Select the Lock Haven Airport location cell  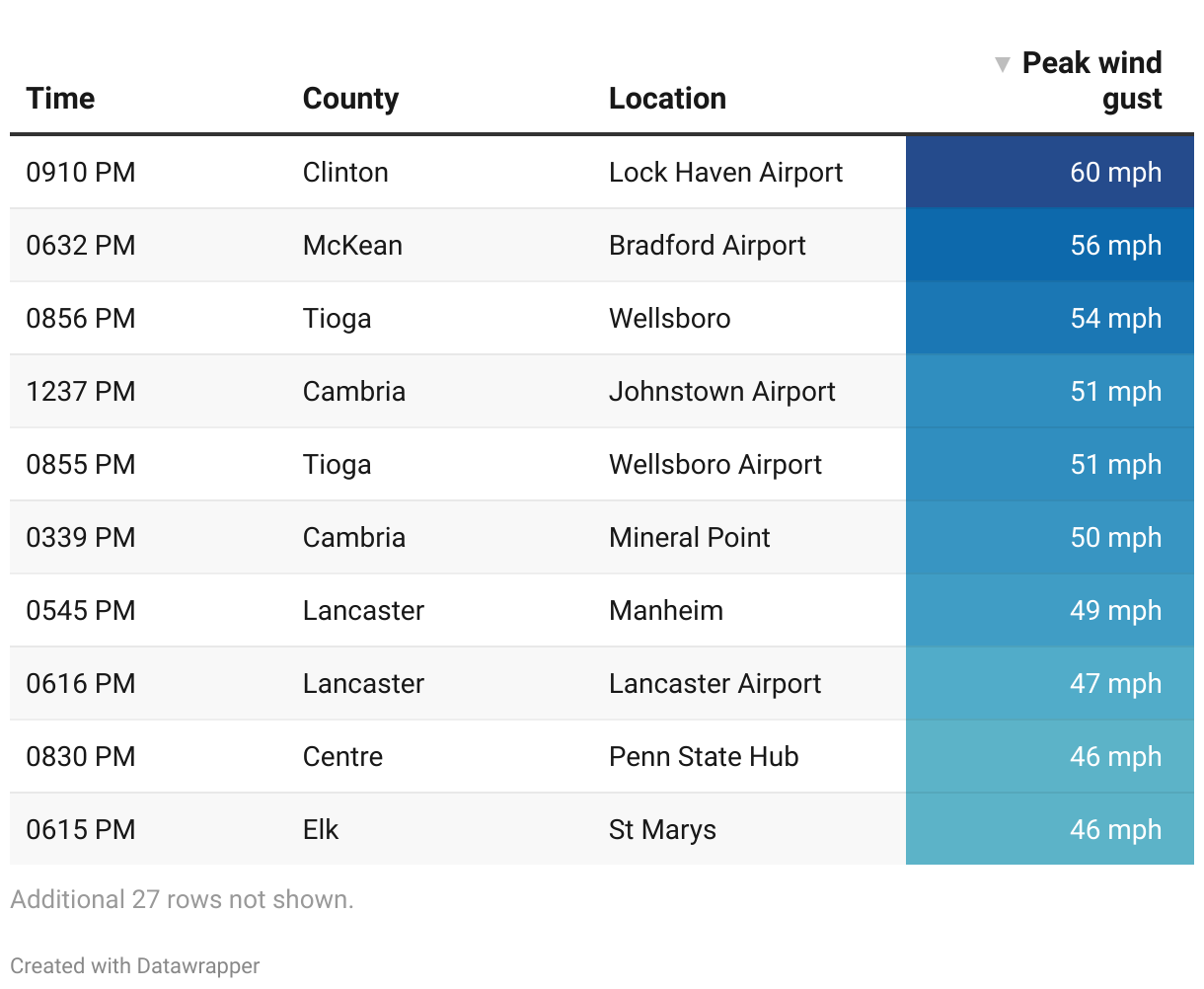725,173
